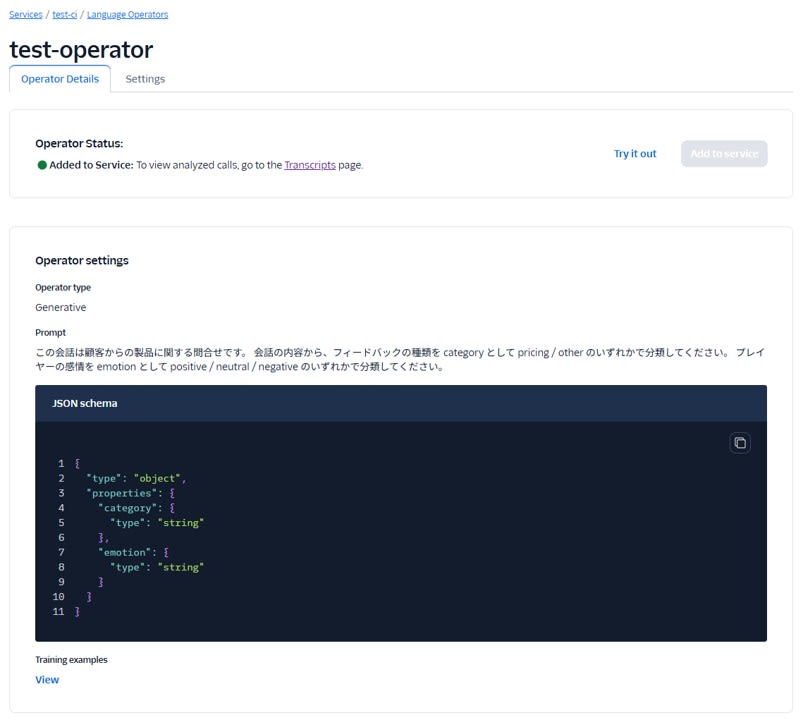
Task: Copy the JSON schema with the copy icon
Action: click(740, 443)
